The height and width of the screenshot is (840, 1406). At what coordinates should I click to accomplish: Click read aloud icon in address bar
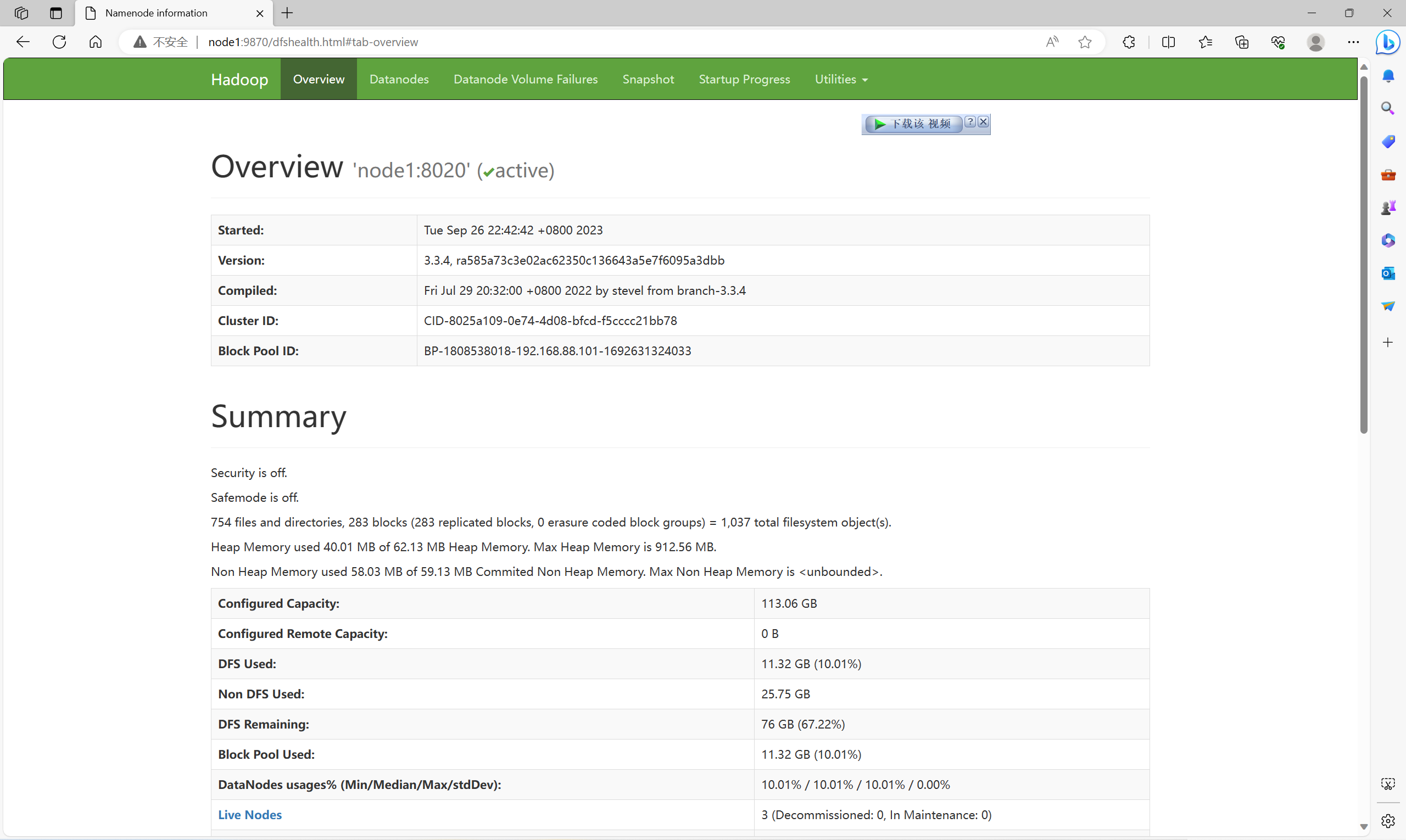[1052, 42]
